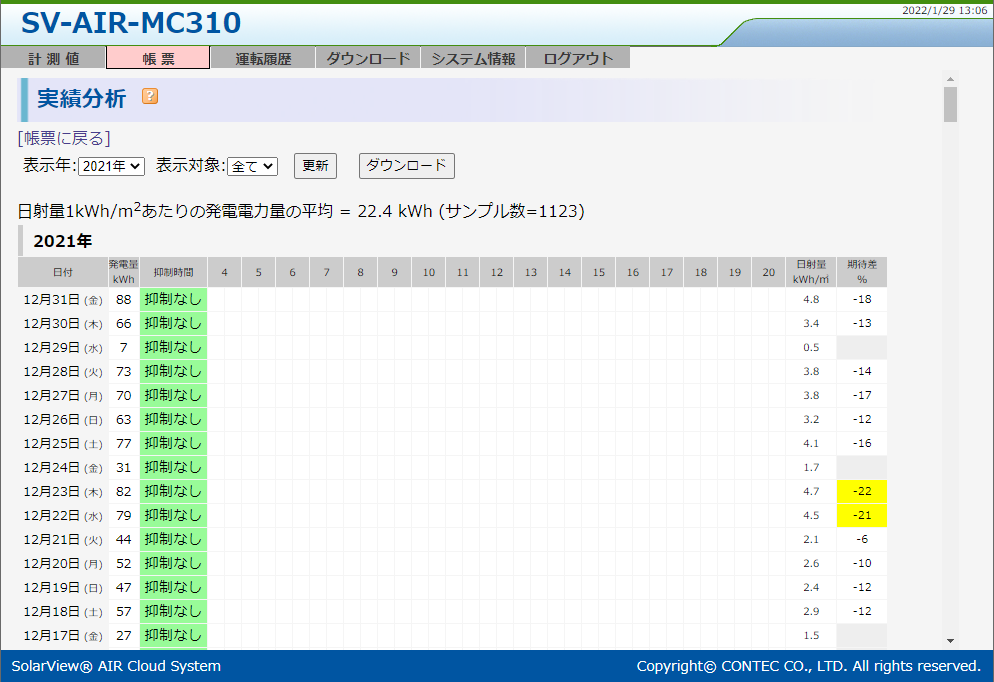Click the 帳票に戻る link
Viewport: 994px width, 682px height.
[x=64, y=138]
